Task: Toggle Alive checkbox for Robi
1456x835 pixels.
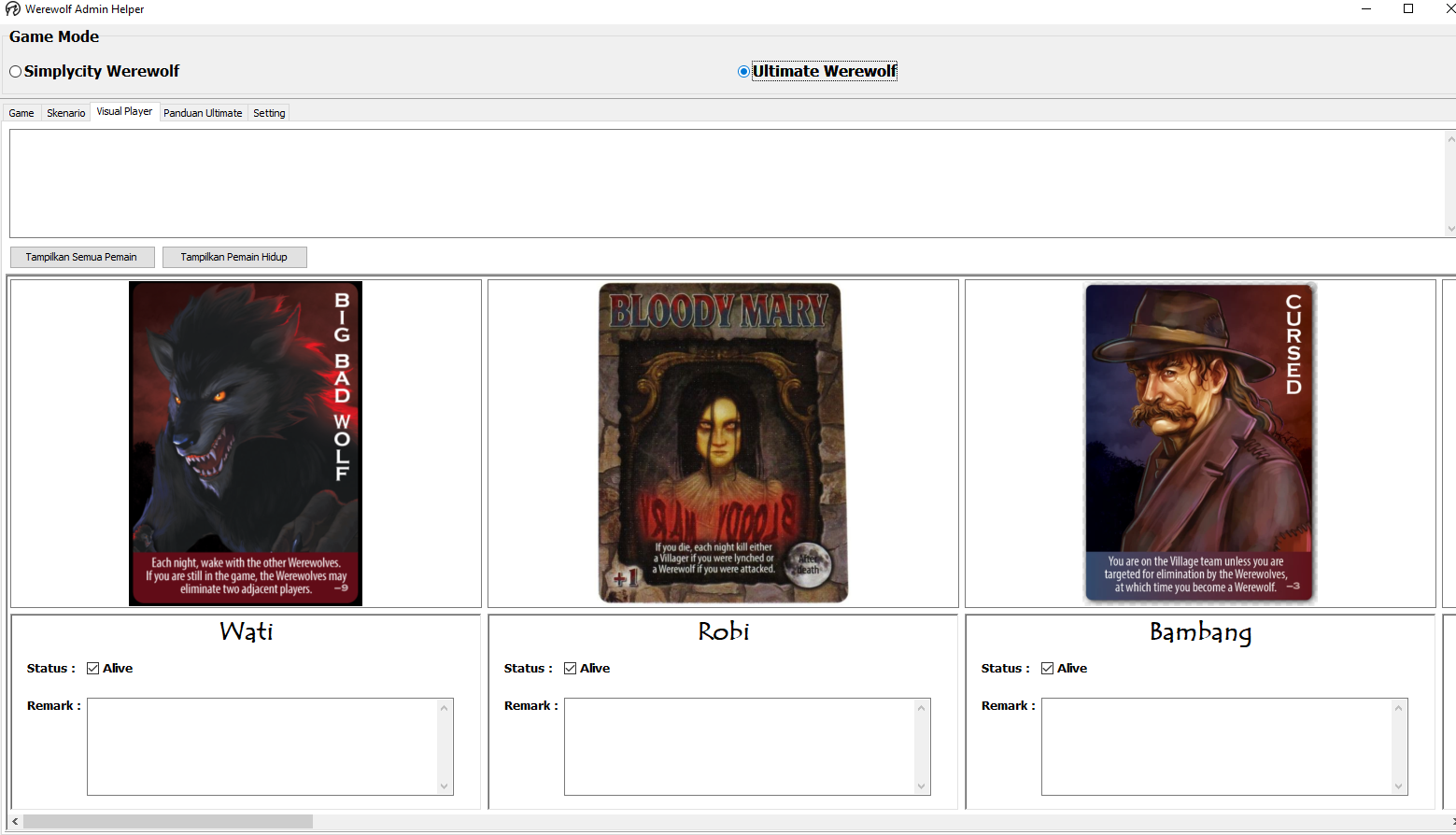Action: pyautogui.click(x=571, y=669)
